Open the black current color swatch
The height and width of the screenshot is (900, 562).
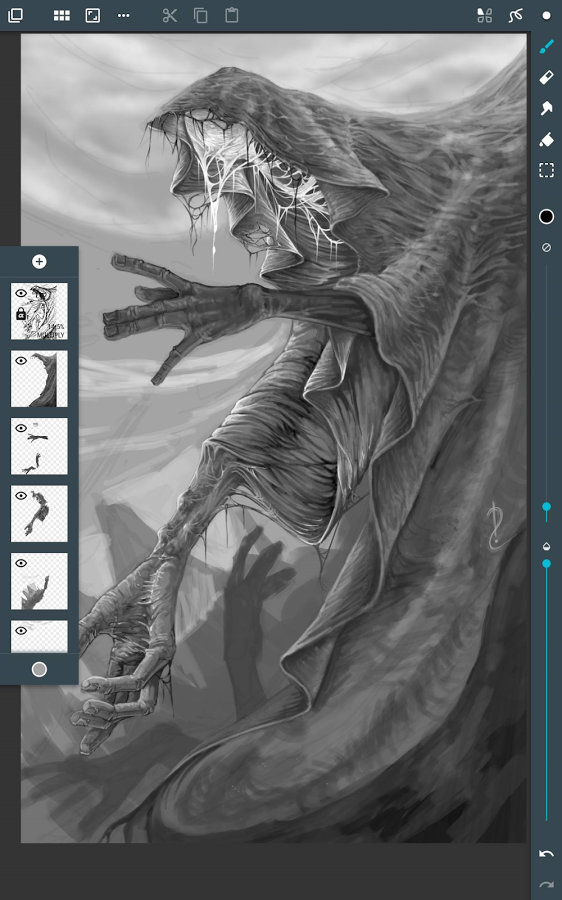pyautogui.click(x=546, y=216)
